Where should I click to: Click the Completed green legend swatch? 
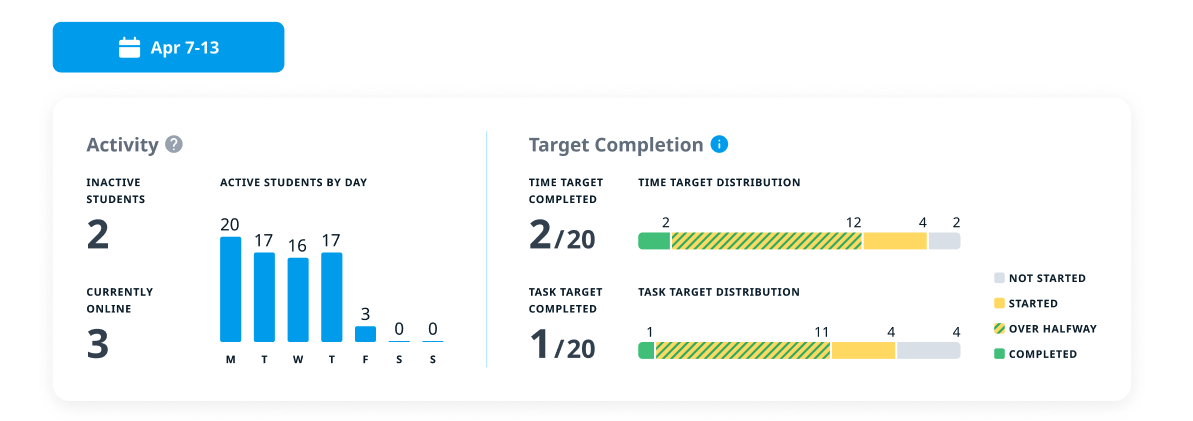coord(999,354)
